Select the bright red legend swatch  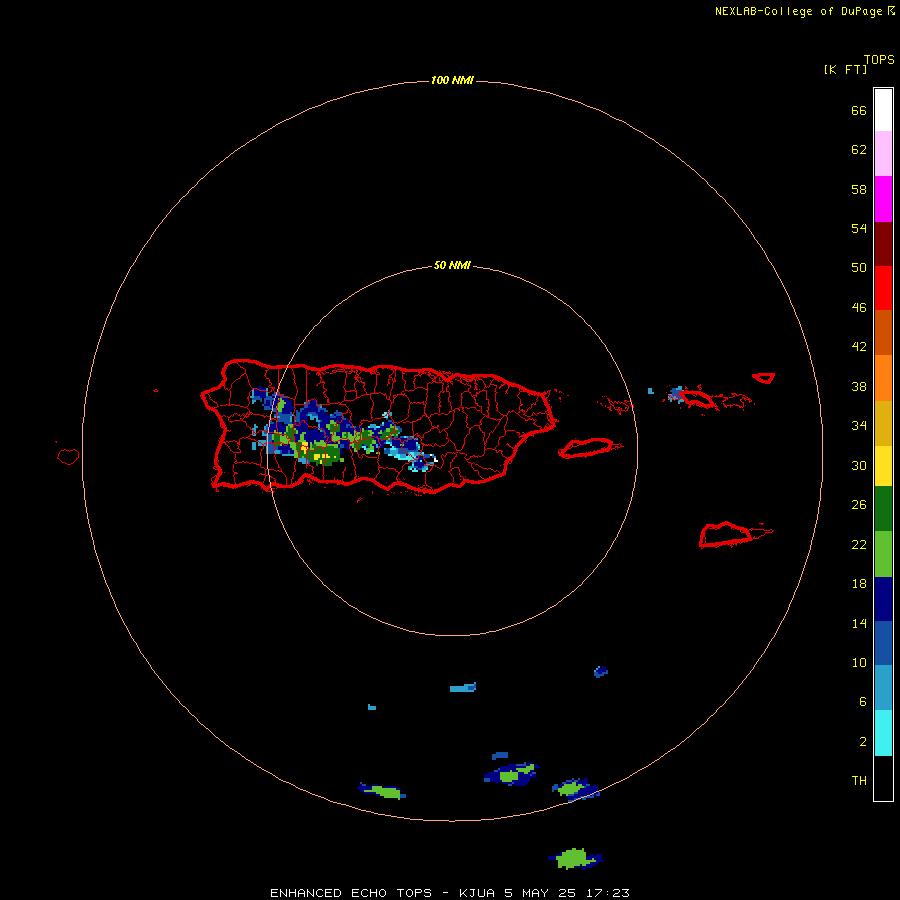coord(883,288)
